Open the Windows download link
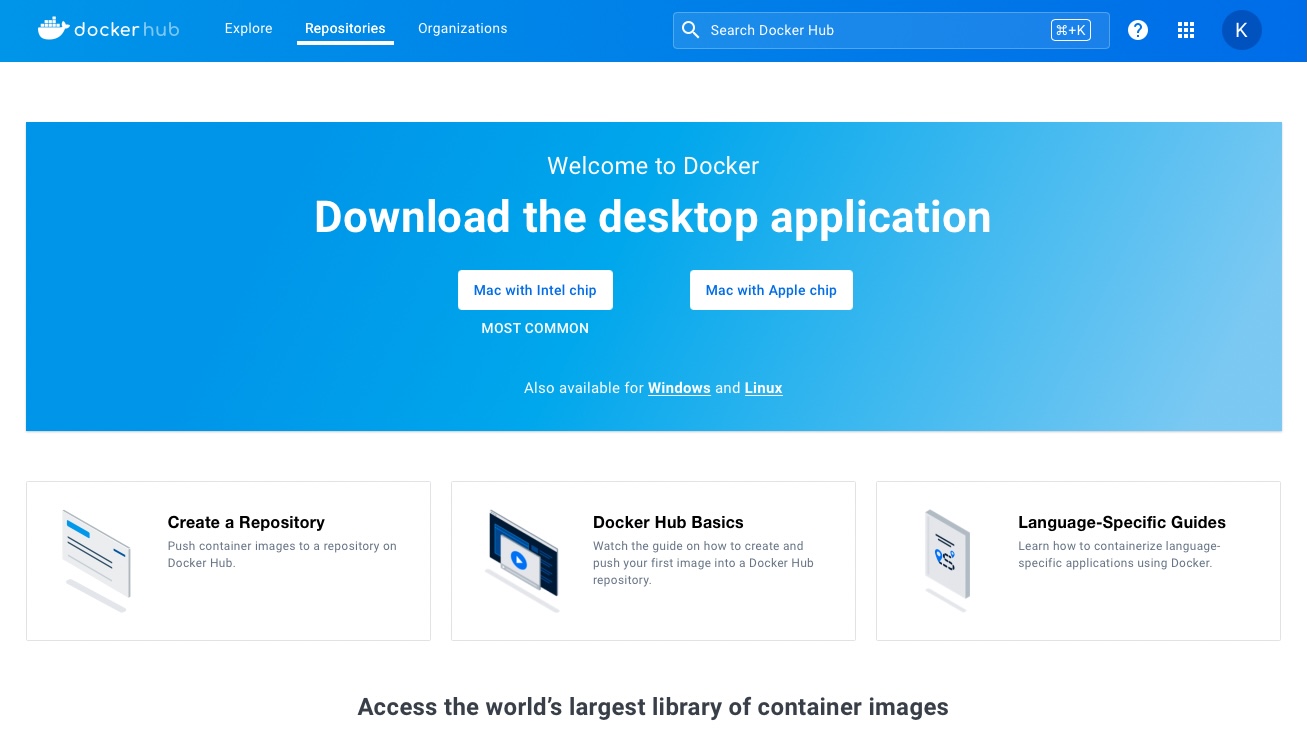The height and width of the screenshot is (752, 1307). [x=679, y=388]
